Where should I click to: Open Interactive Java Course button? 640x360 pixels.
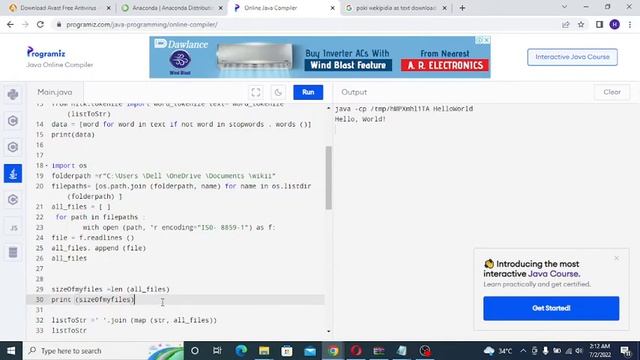click(x=572, y=57)
